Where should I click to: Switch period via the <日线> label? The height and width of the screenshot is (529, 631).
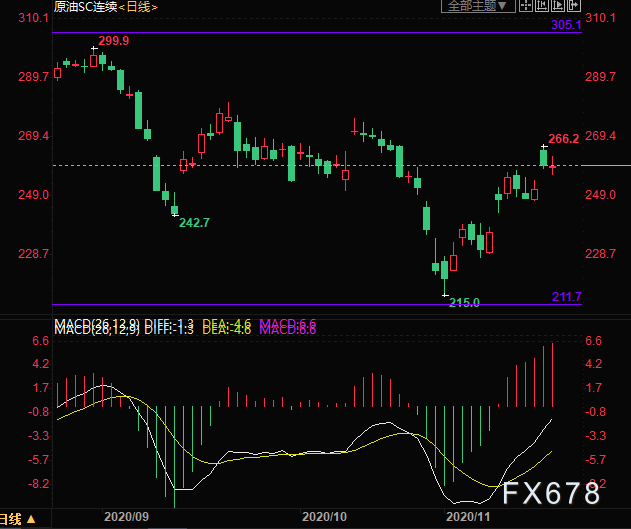point(138,7)
